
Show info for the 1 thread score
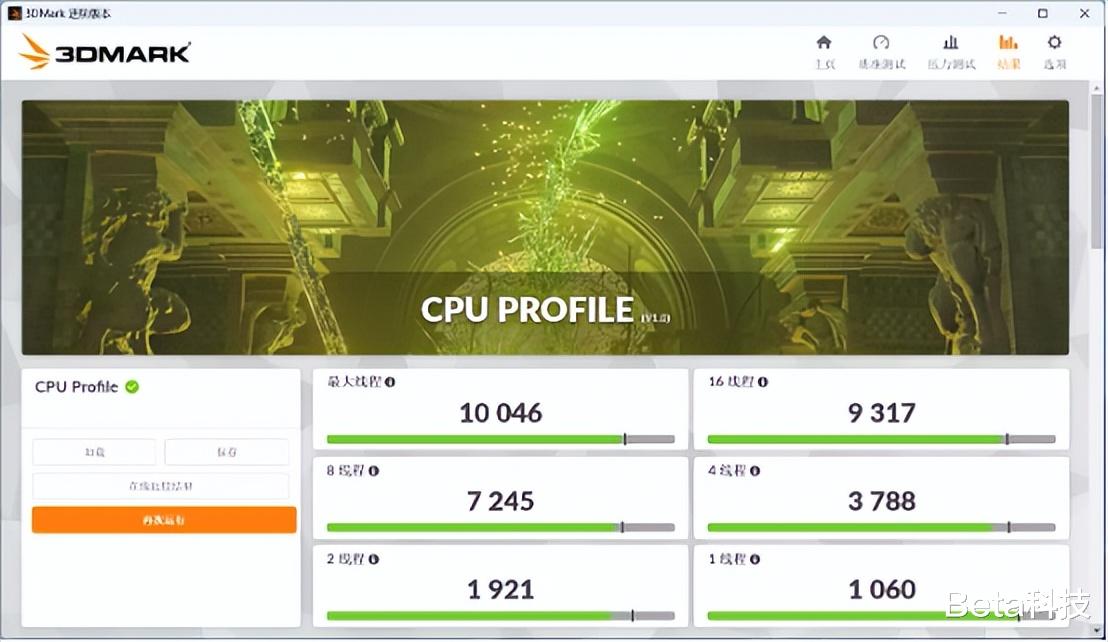click(755, 559)
